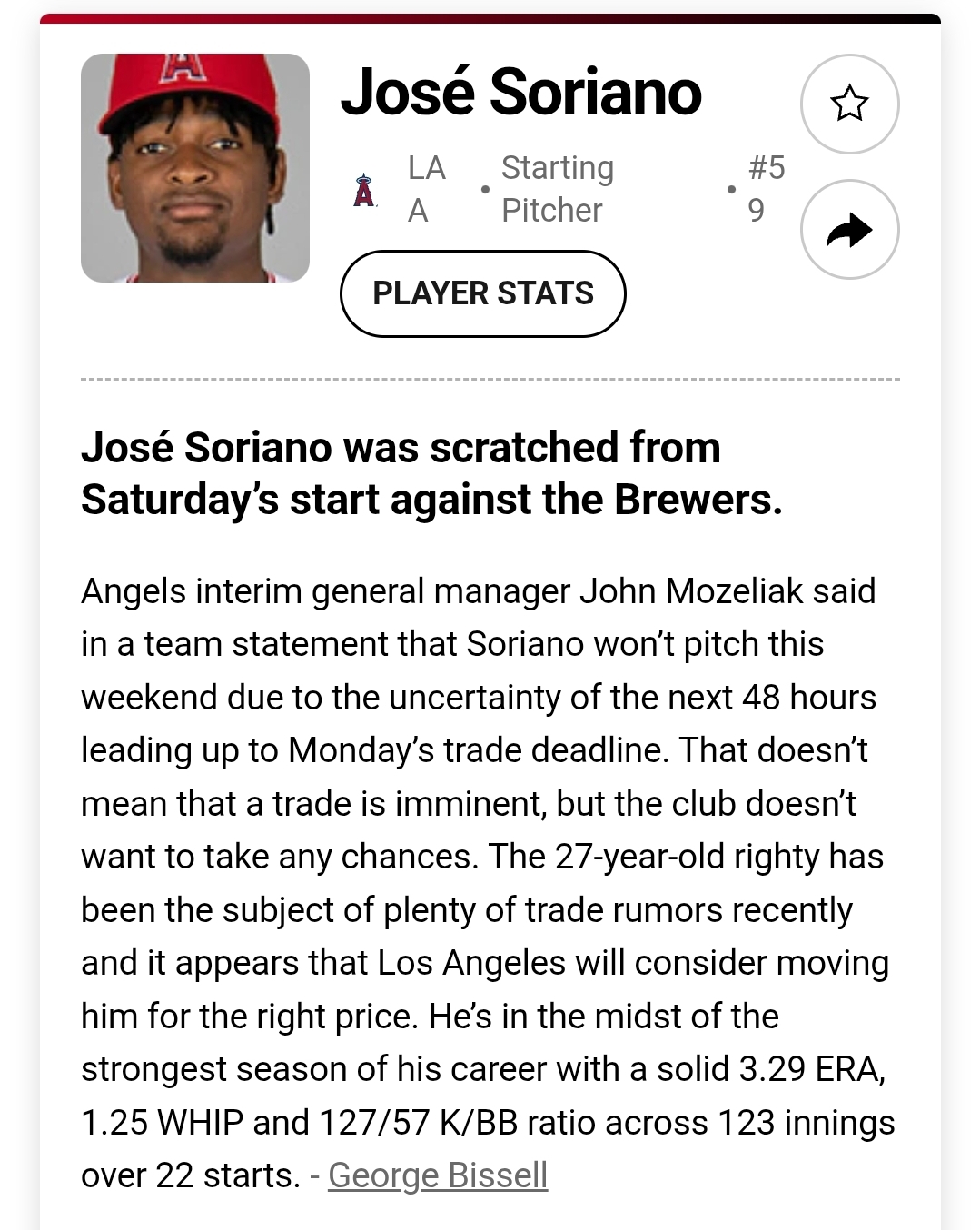
Task: Click the "1.25 WHIP" stat text
Action: (163, 1123)
